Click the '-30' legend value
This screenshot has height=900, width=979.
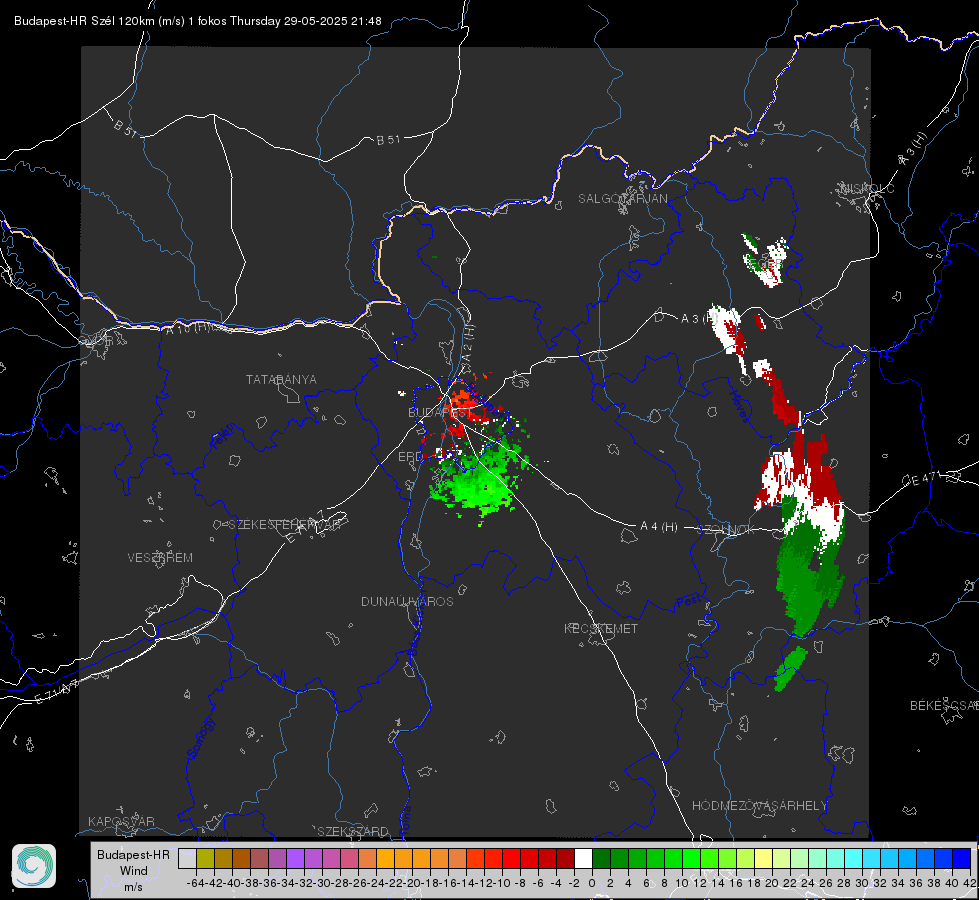(322, 883)
